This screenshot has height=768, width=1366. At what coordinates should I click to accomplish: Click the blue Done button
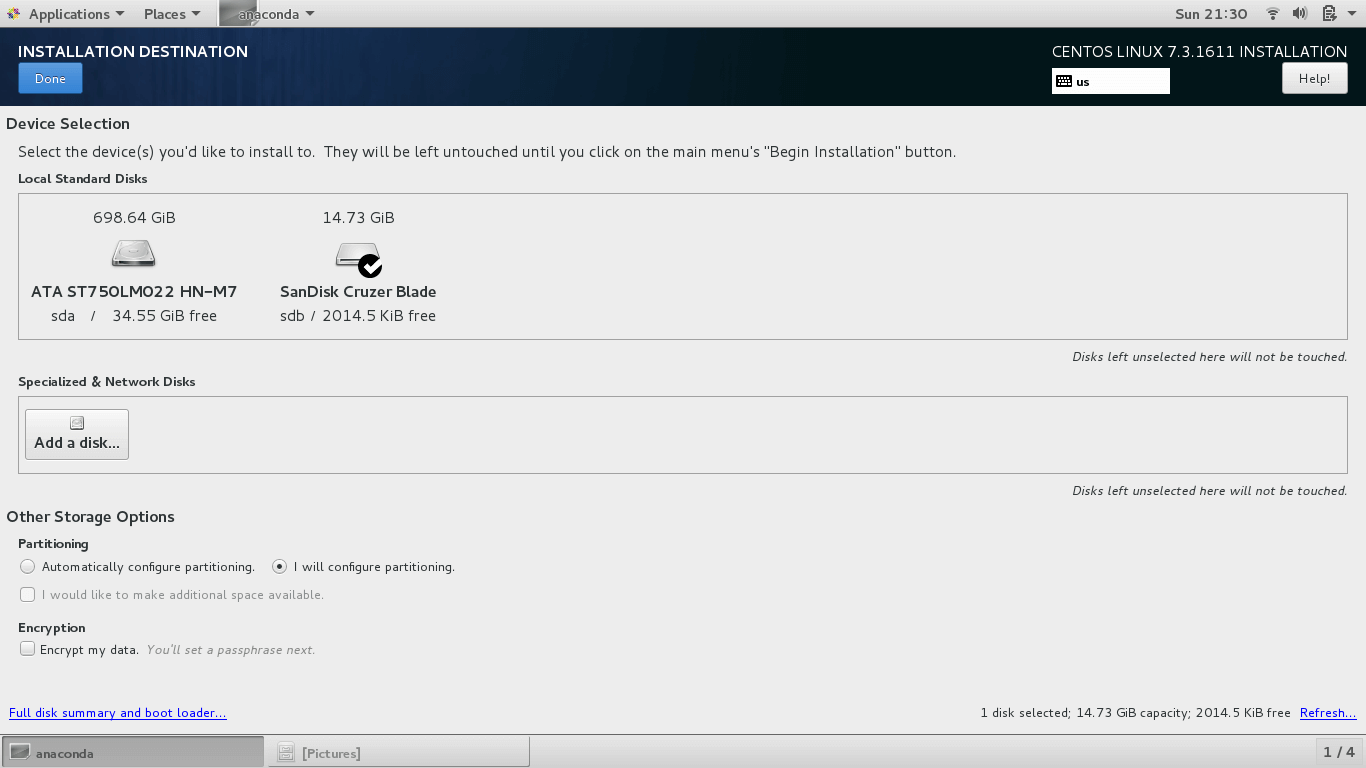coord(50,79)
